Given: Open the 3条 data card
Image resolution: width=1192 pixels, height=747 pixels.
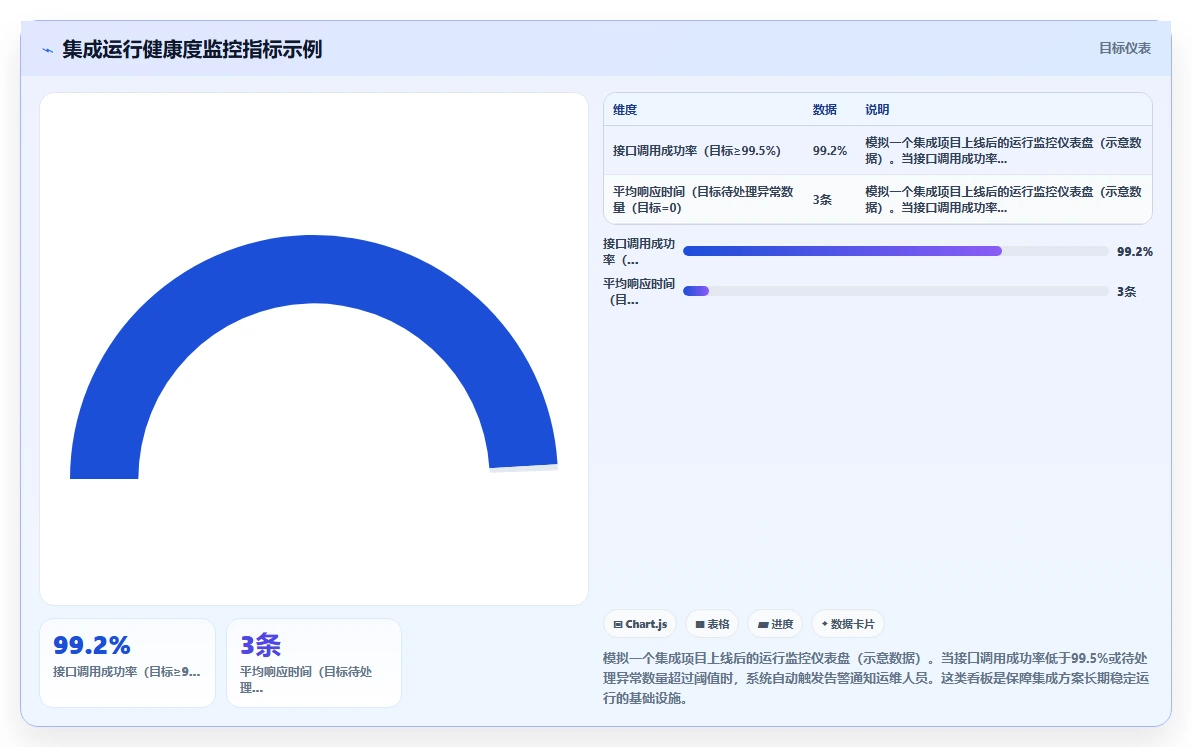Looking at the screenshot, I should [314, 663].
